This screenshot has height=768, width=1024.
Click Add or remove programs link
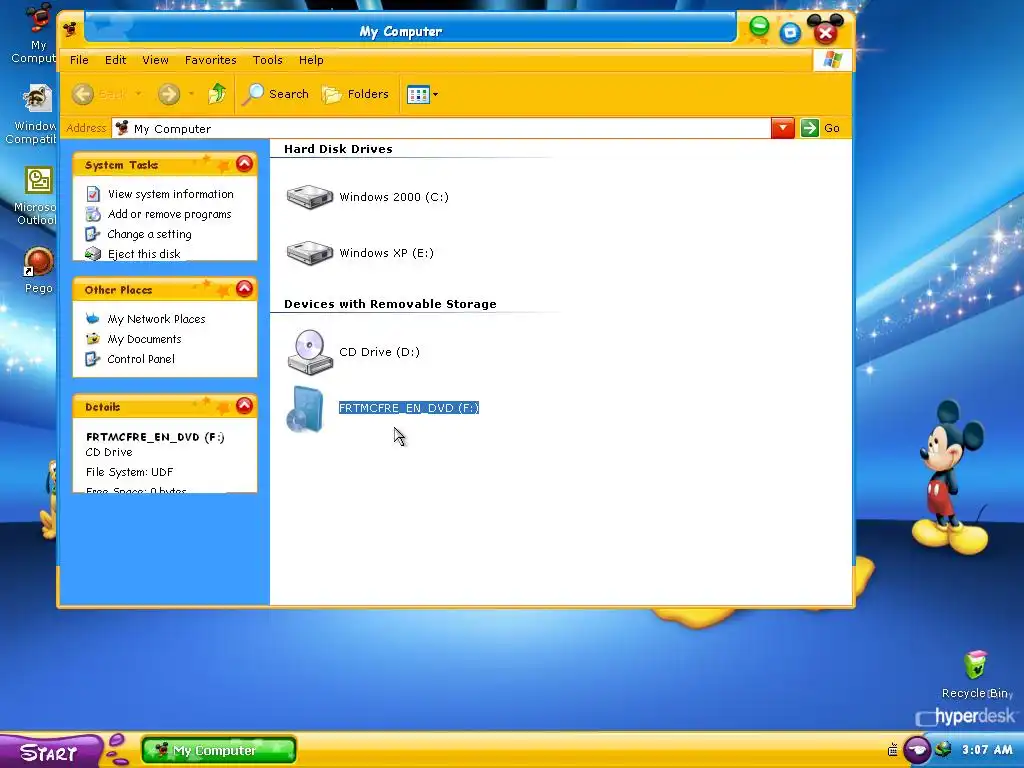169,214
